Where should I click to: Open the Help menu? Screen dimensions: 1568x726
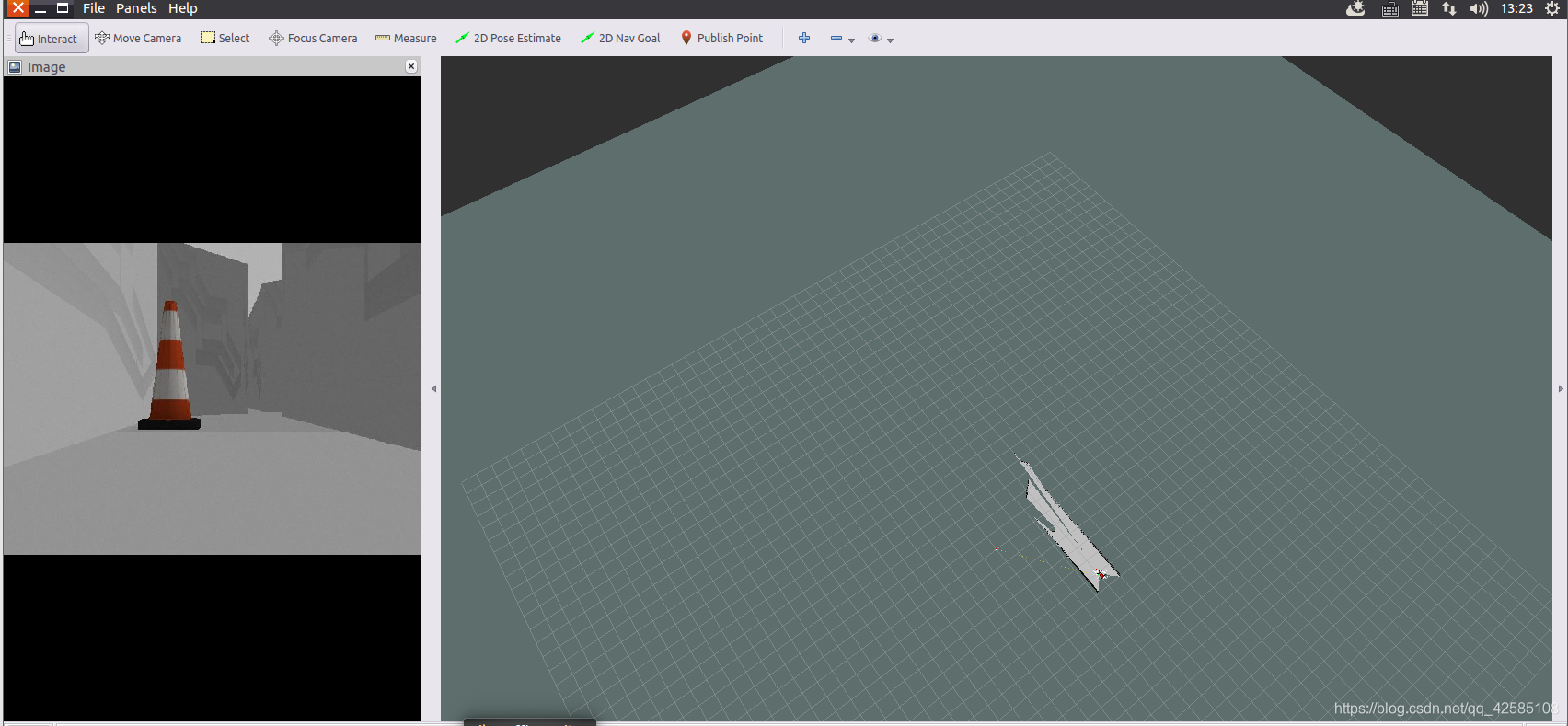point(182,8)
